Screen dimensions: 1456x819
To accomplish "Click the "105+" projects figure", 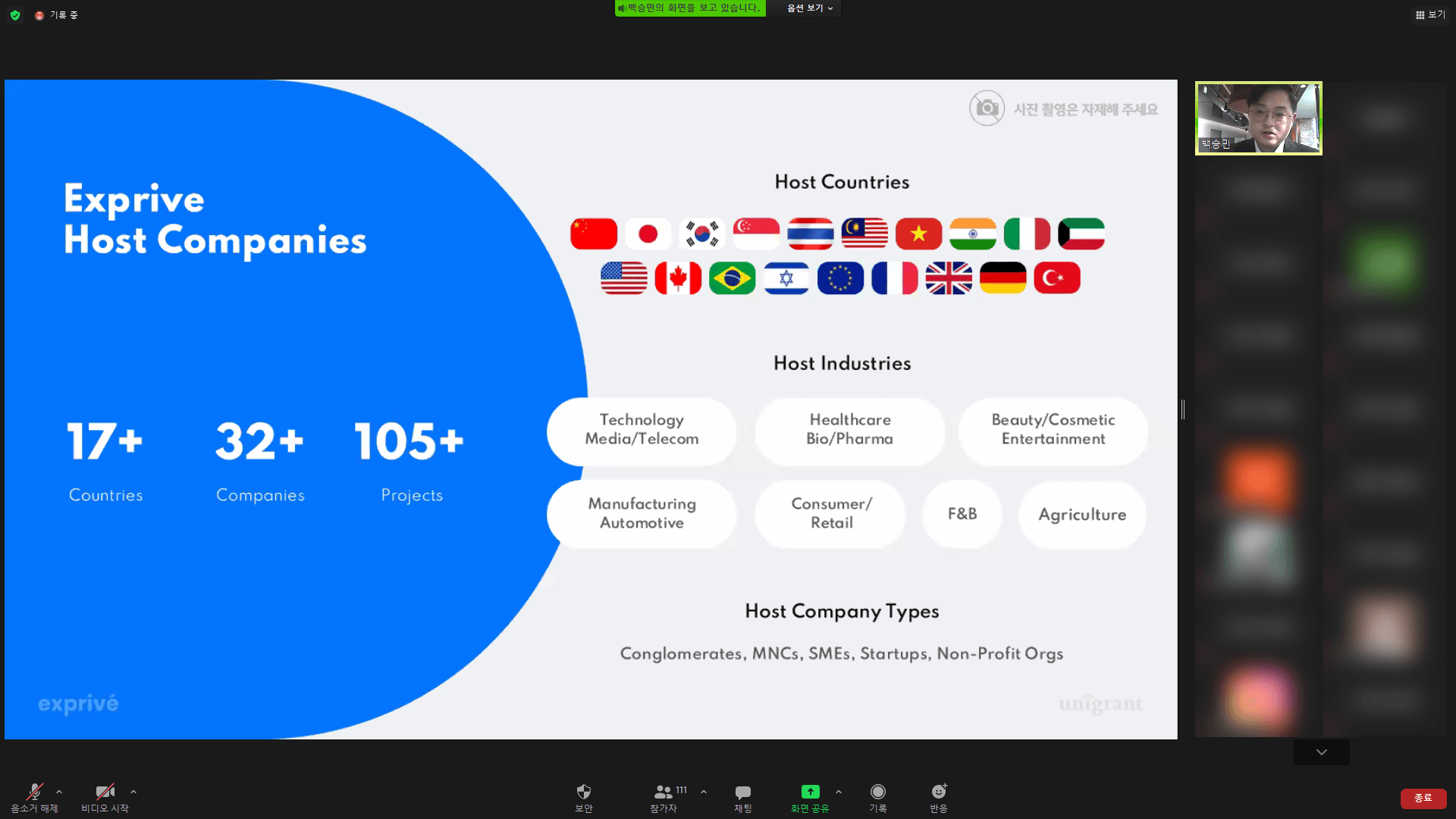I will (x=409, y=441).
